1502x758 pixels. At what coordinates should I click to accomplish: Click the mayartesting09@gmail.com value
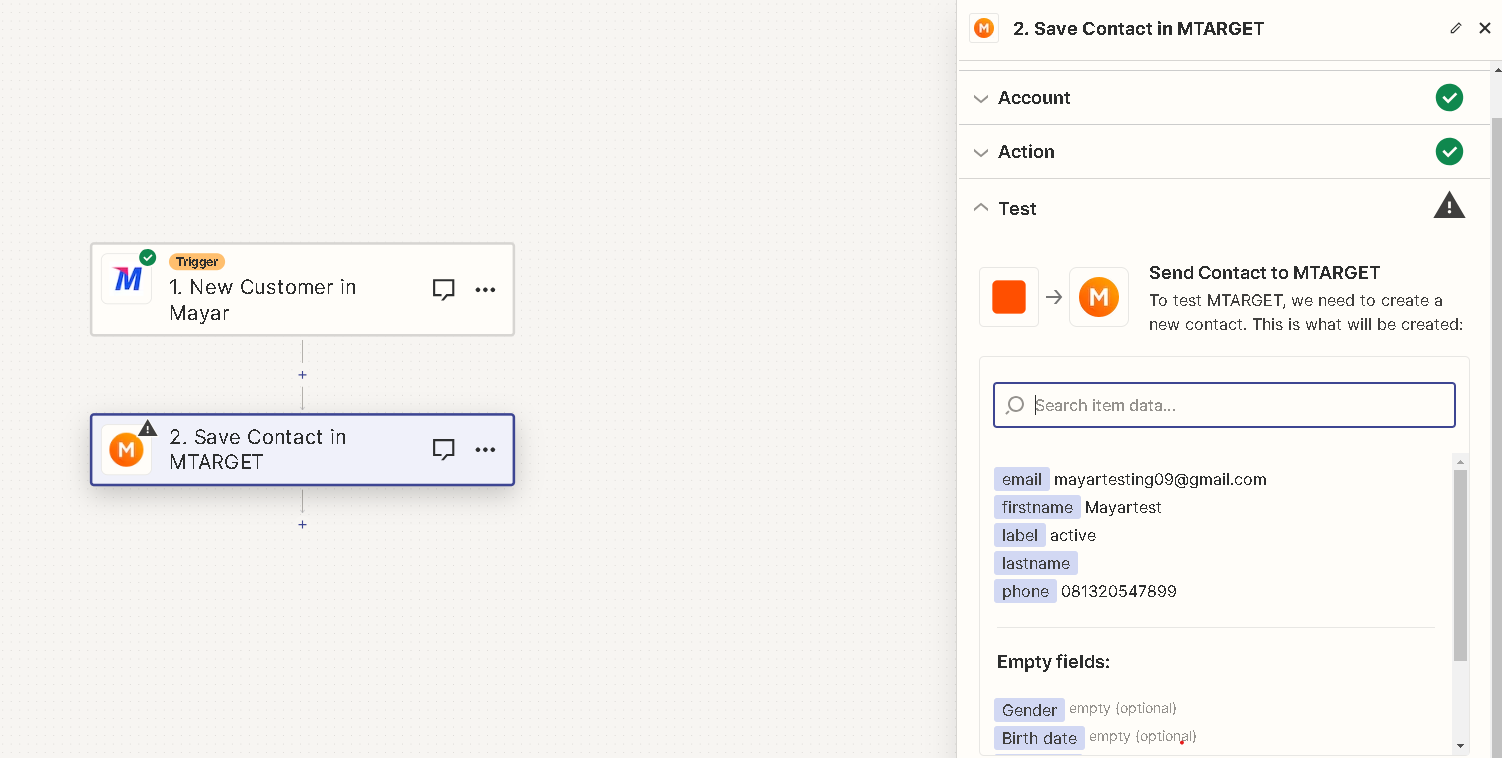1160,479
